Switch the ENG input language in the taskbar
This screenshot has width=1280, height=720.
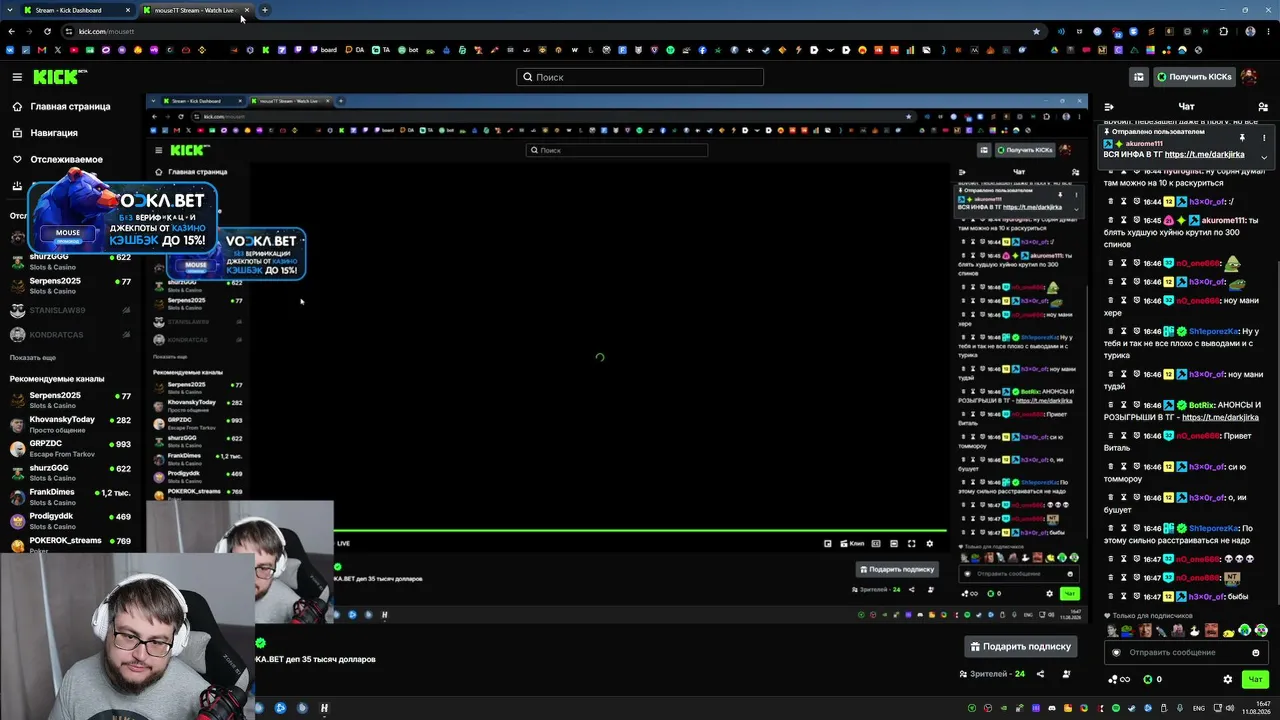[1199, 708]
